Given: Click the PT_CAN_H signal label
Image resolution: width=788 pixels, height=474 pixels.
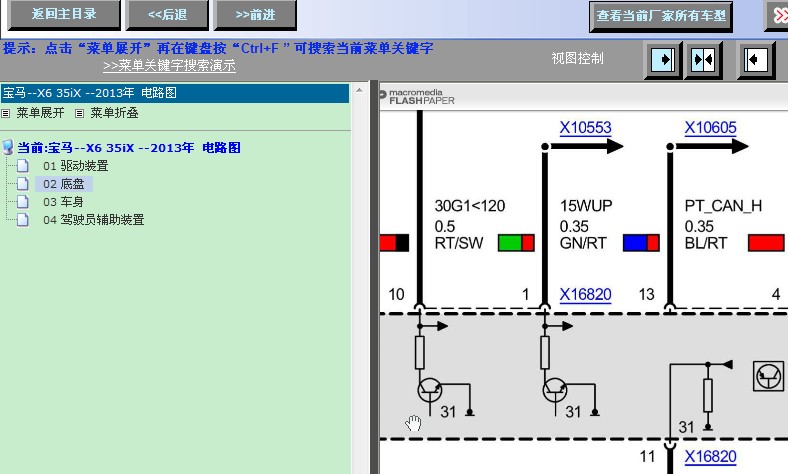Looking at the screenshot, I should (723, 206).
